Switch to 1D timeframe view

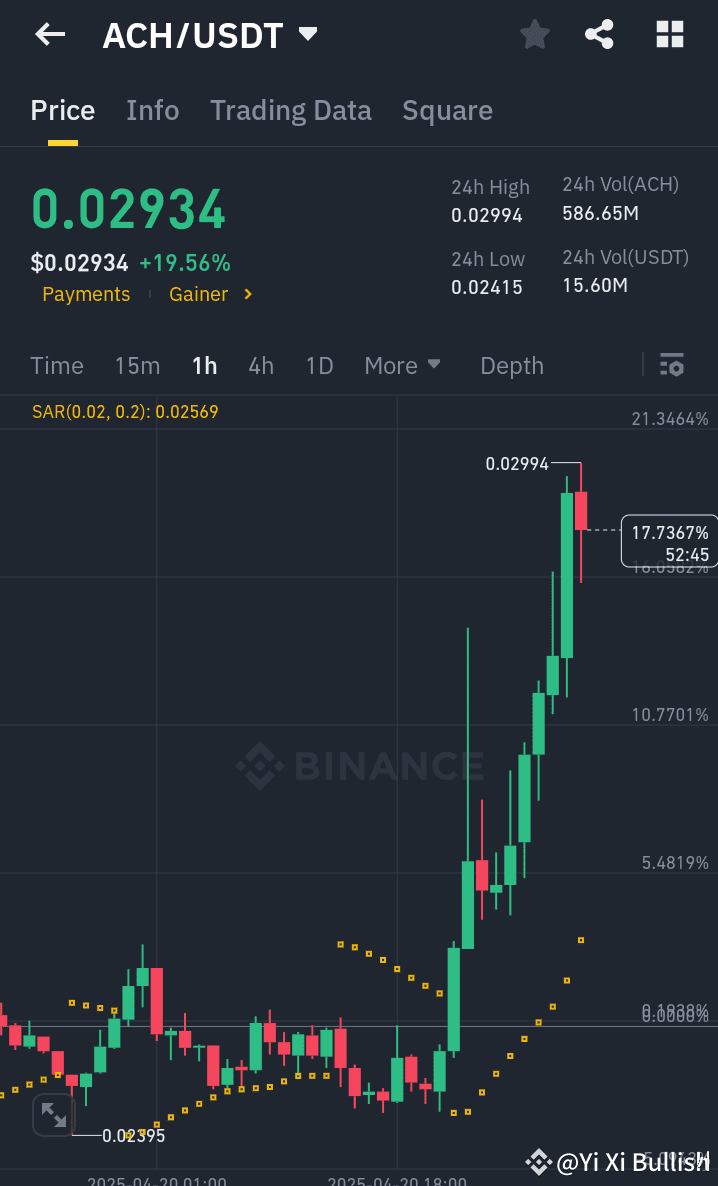(319, 366)
